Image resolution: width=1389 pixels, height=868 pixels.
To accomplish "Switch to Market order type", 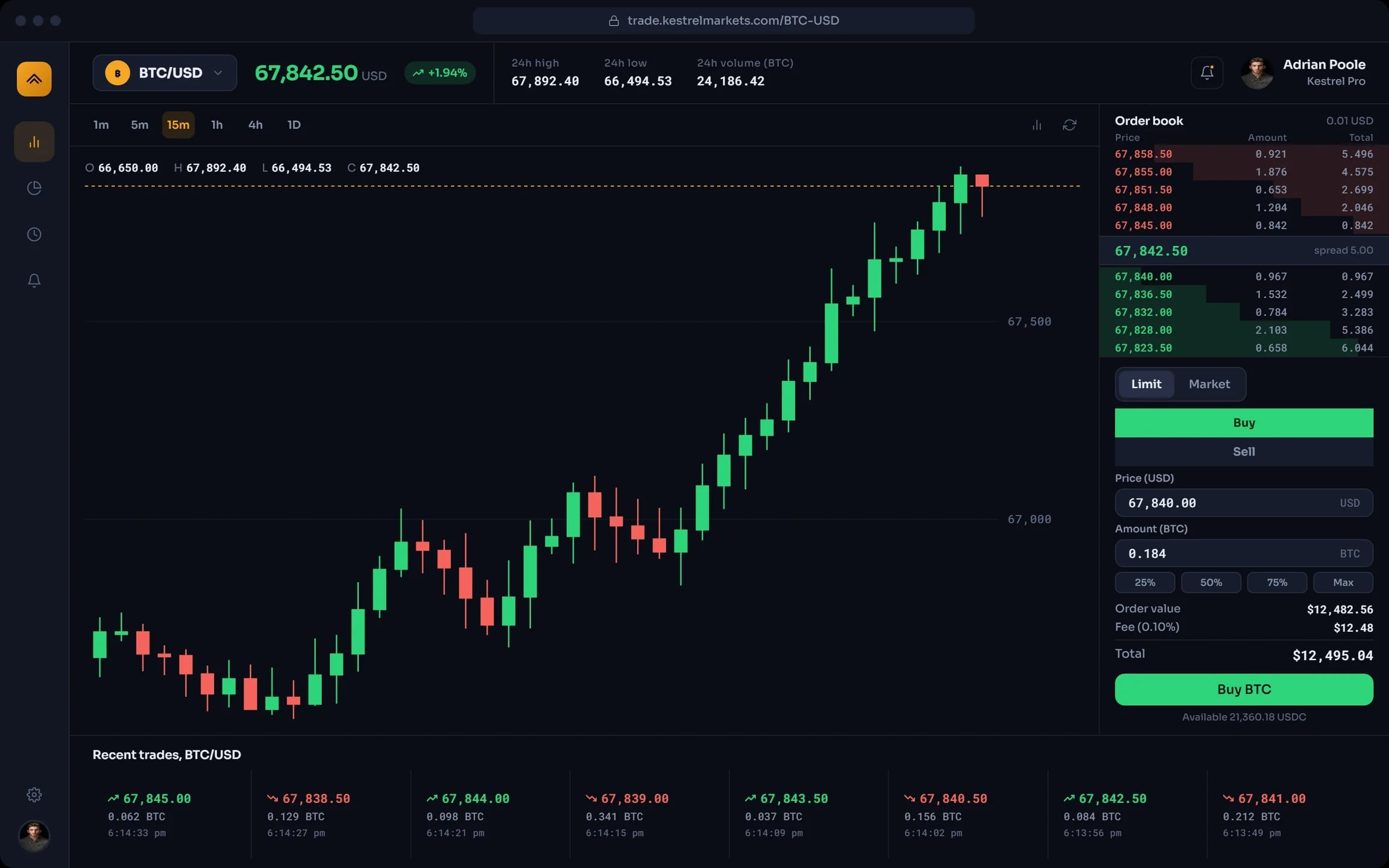I will [x=1209, y=384].
